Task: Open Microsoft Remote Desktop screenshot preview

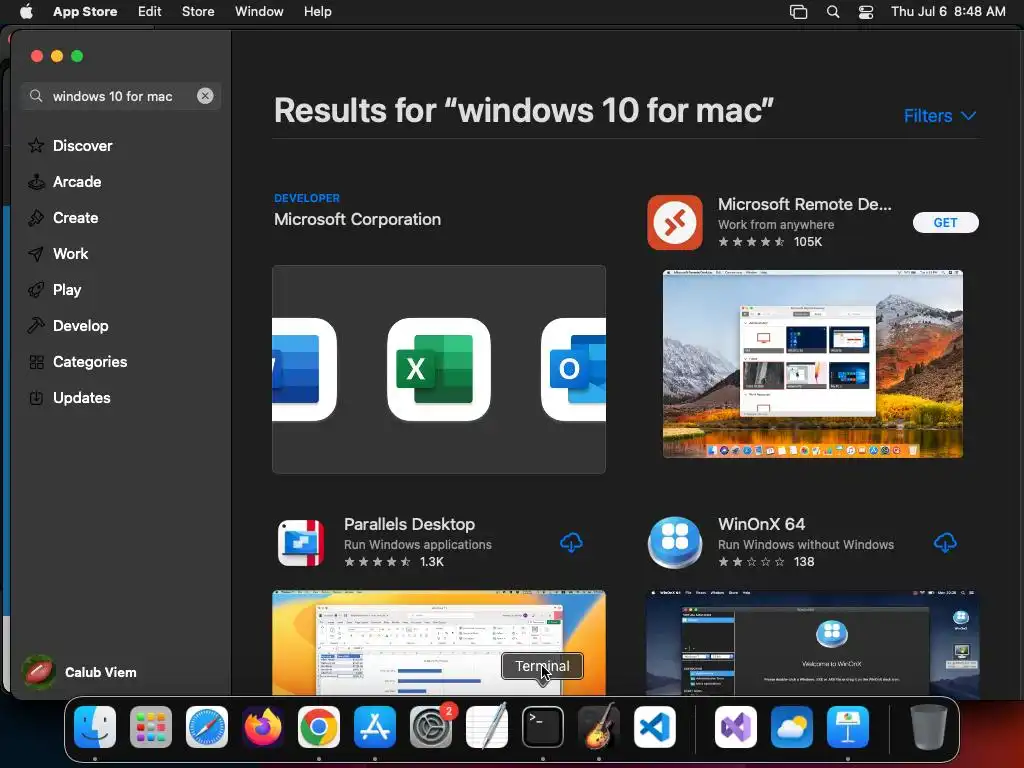Action: (812, 364)
